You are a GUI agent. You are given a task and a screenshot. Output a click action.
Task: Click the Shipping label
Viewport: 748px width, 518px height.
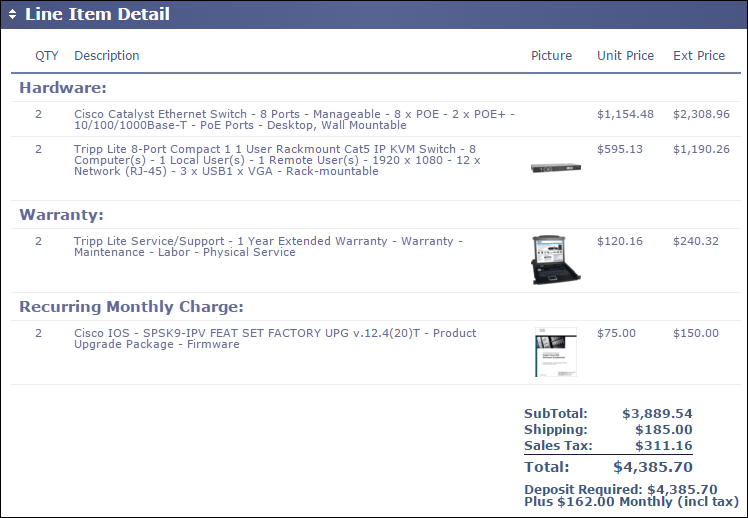pos(556,430)
